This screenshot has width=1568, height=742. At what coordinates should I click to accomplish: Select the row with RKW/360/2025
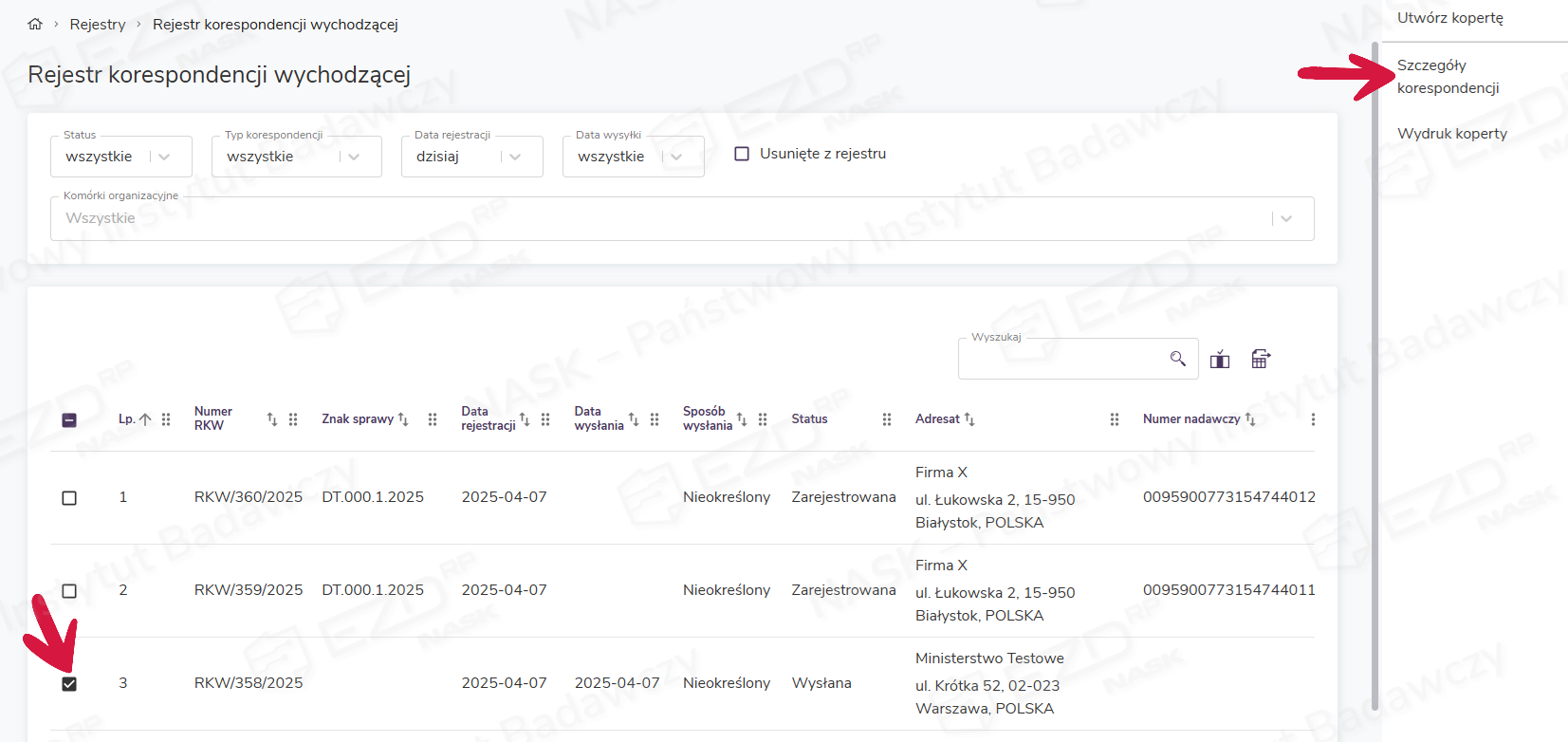(x=69, y=498)
